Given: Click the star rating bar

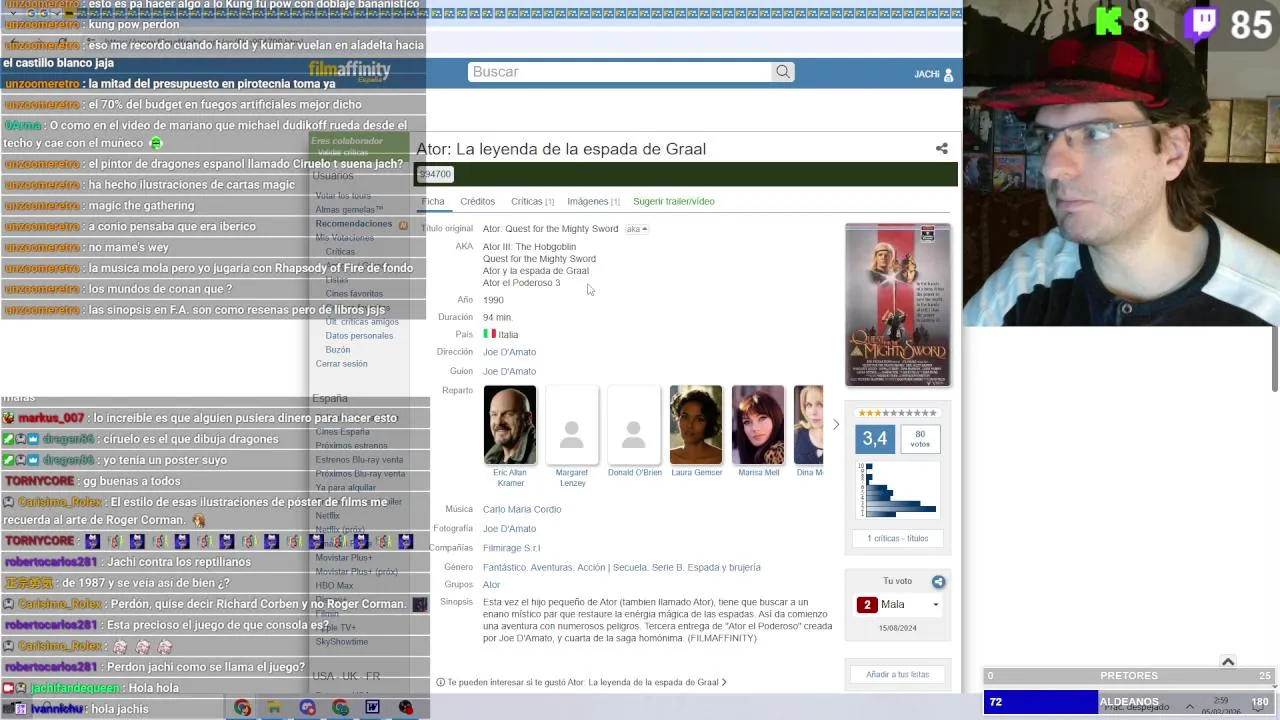Looking at the screenshot, I should [897, 413].
